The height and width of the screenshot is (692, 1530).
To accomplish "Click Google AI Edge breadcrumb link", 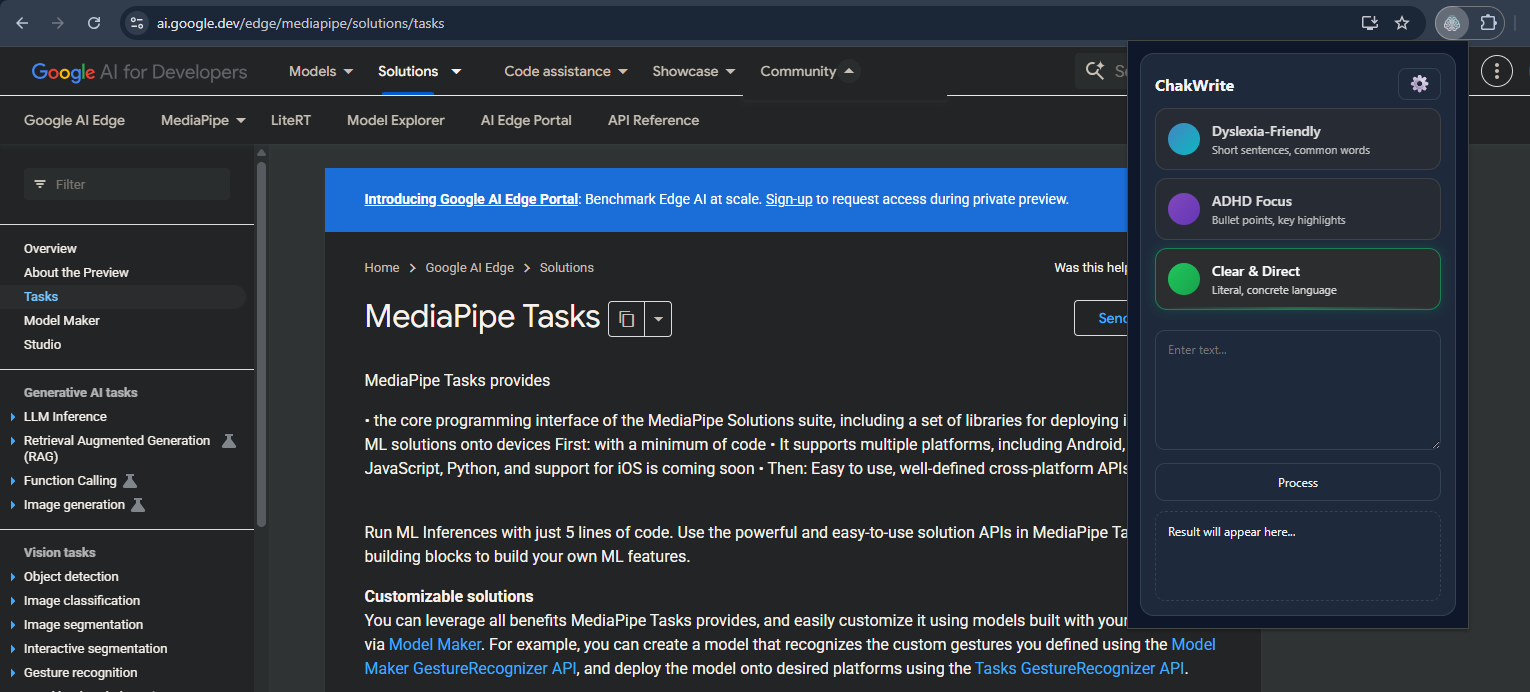I will point(469,268).
